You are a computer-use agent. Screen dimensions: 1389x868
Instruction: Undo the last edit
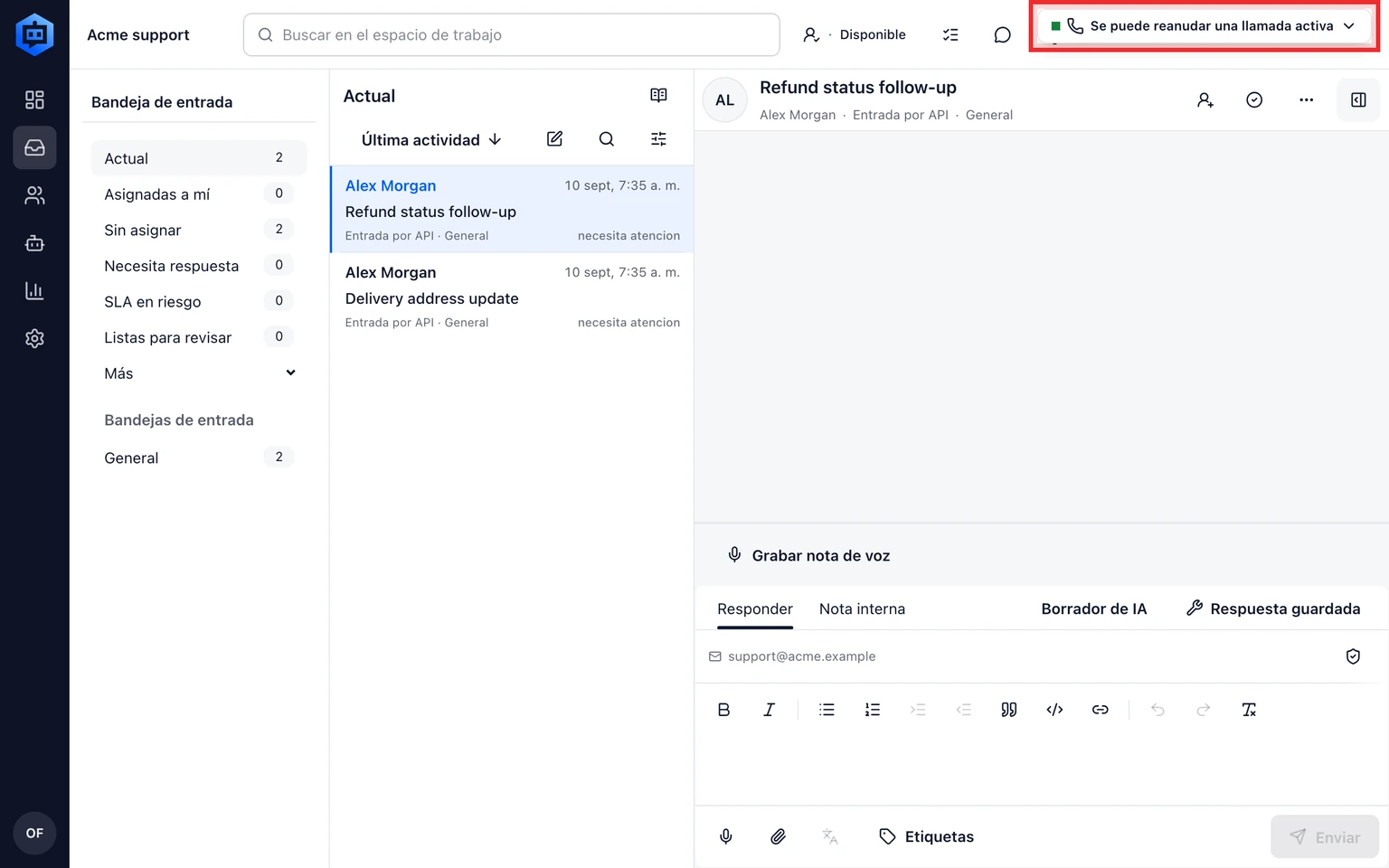[1157, 710]
